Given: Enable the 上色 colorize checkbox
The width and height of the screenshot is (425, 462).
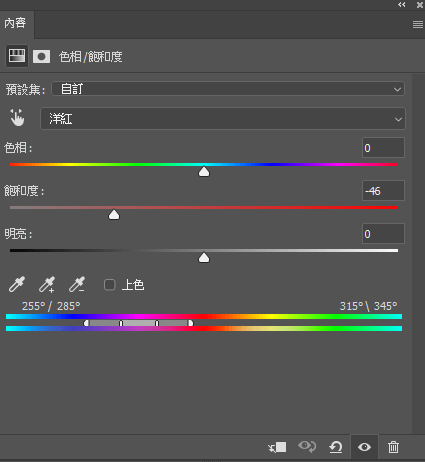Looking at the screenshot, I should [110, 285].
